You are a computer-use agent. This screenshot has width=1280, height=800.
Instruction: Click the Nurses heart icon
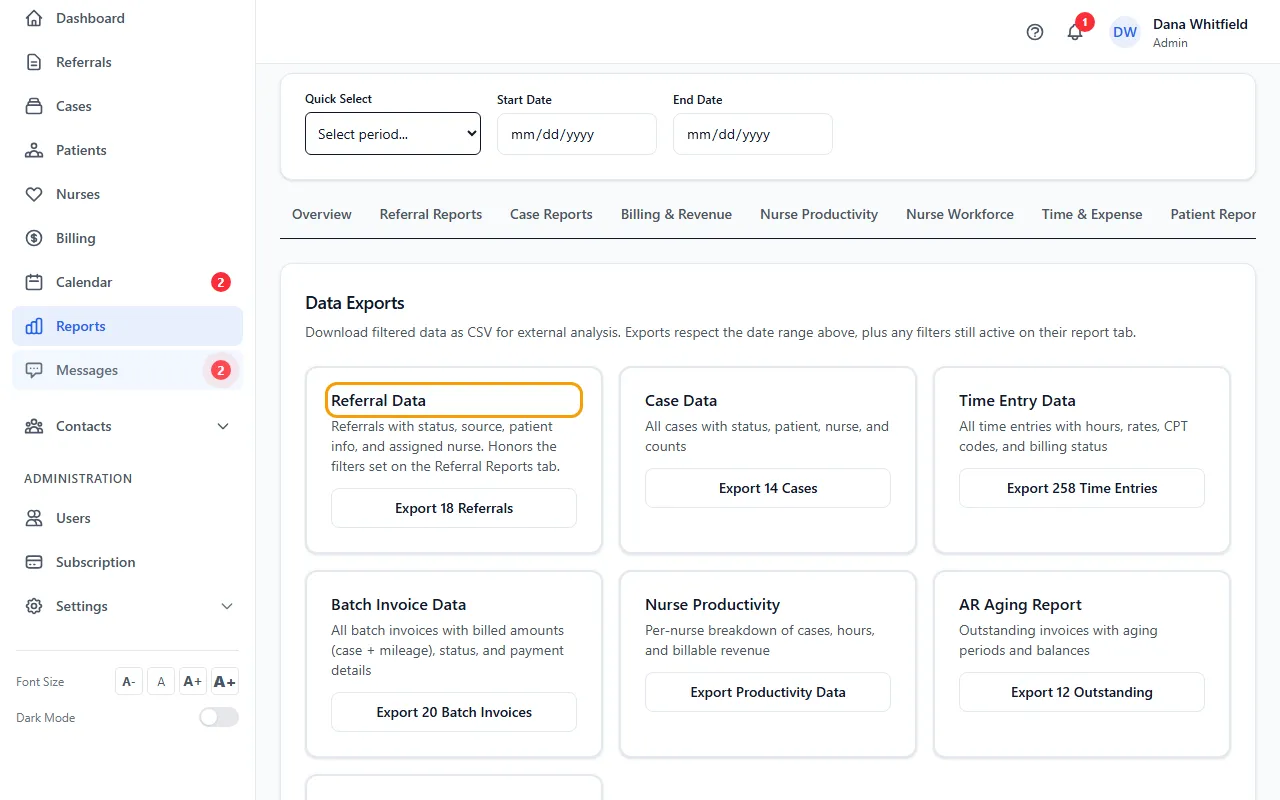pyautogui.click(x=34, y=194)
